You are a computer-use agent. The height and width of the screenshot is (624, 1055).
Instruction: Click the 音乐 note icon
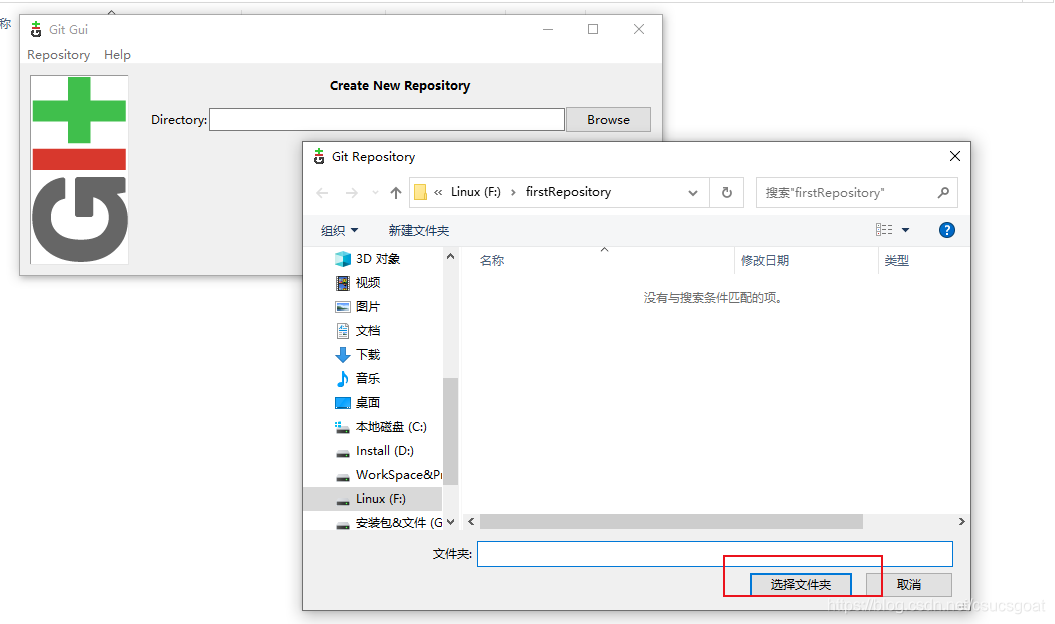coord(343,379)
